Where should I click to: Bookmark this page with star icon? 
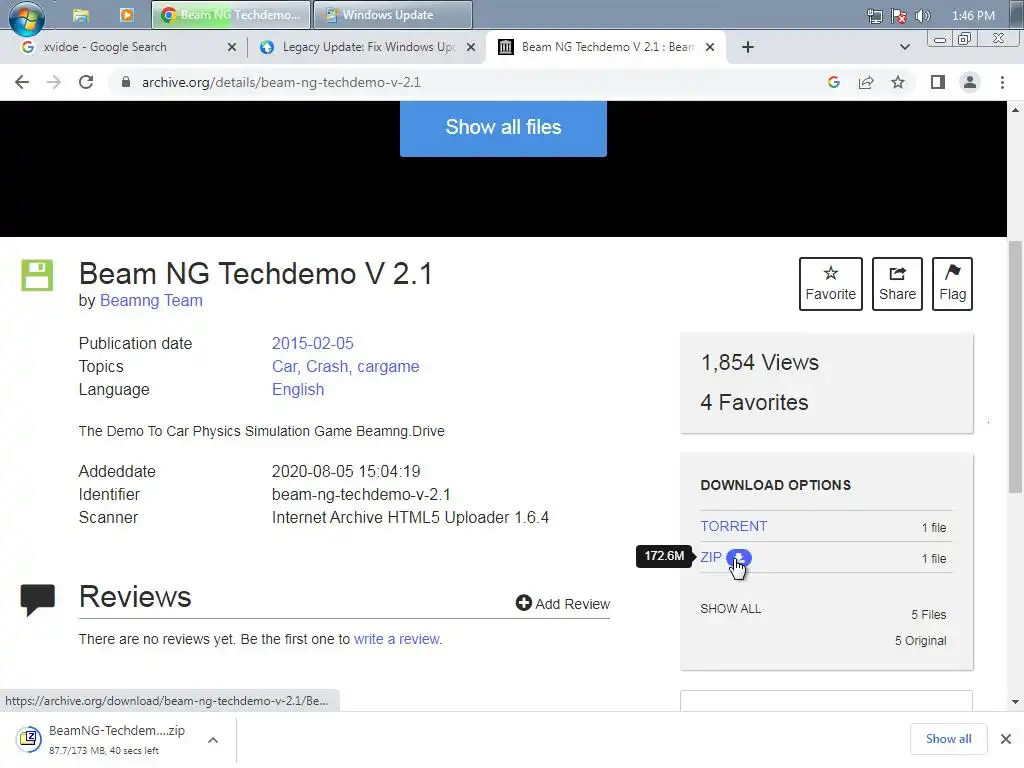tap(898, 82)
